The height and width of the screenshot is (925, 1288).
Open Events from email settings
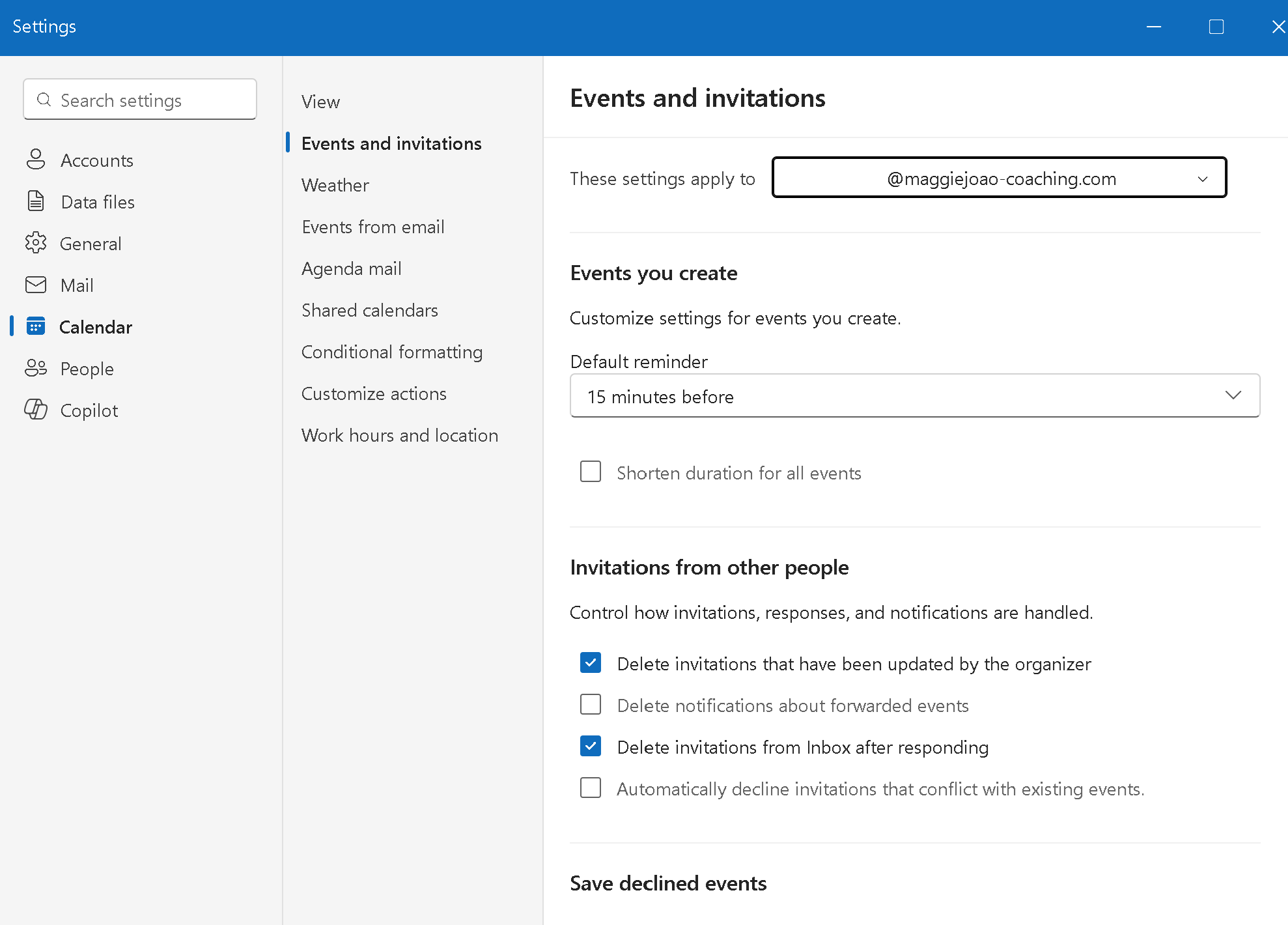[x=373, y=227]
